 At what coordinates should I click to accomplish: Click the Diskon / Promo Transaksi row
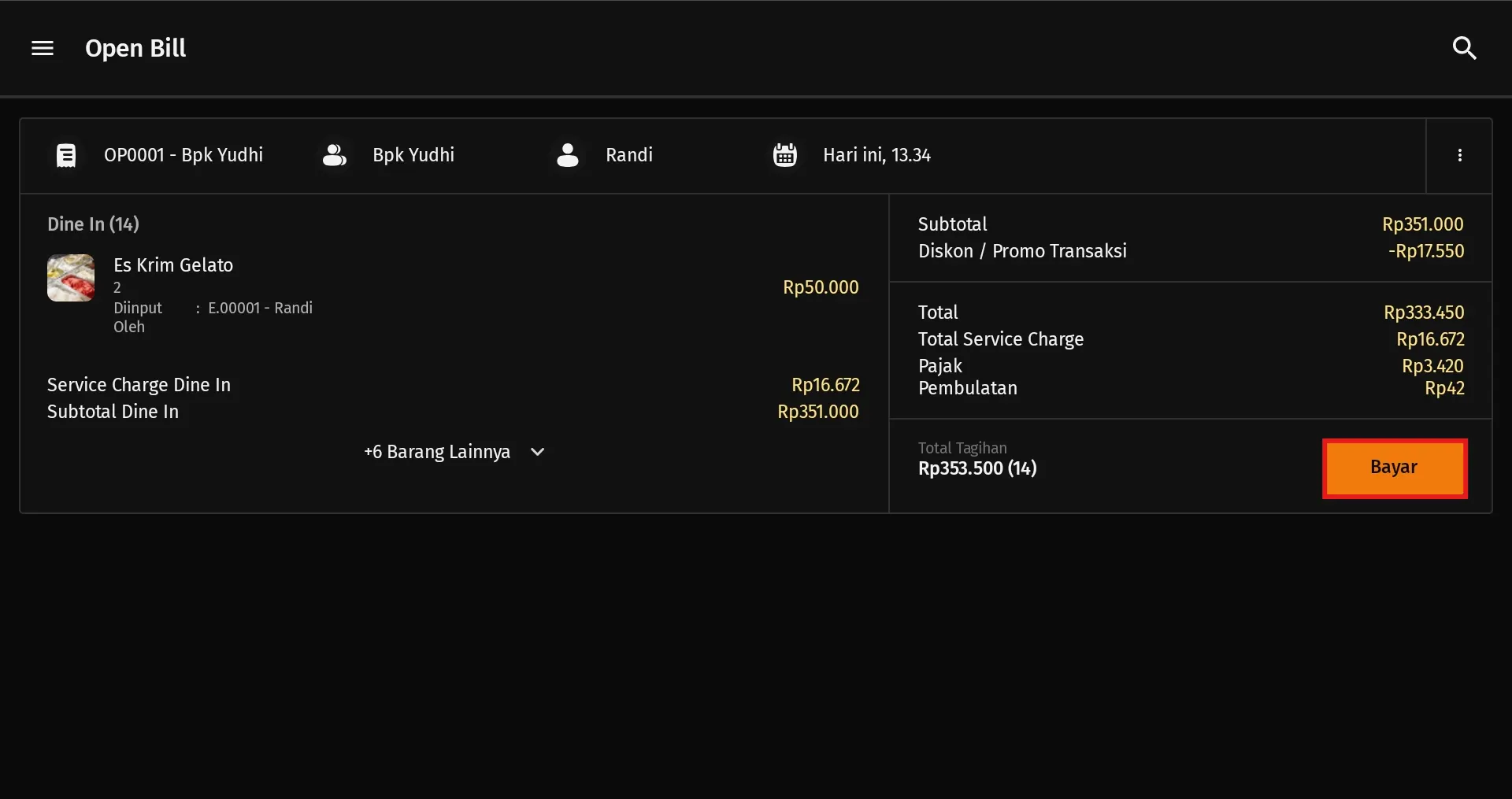pyautogui.click(x=1022, y=251)
